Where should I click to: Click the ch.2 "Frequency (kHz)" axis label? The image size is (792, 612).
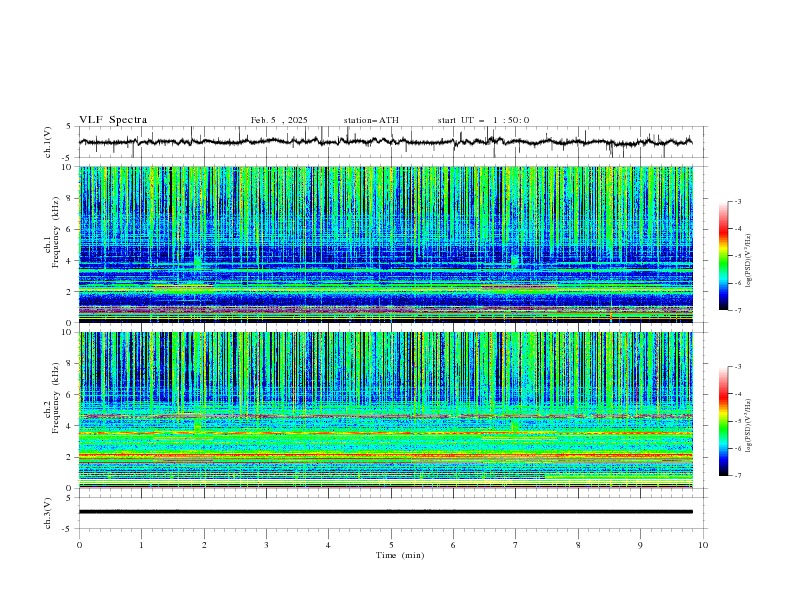click(x=55, y=398)
